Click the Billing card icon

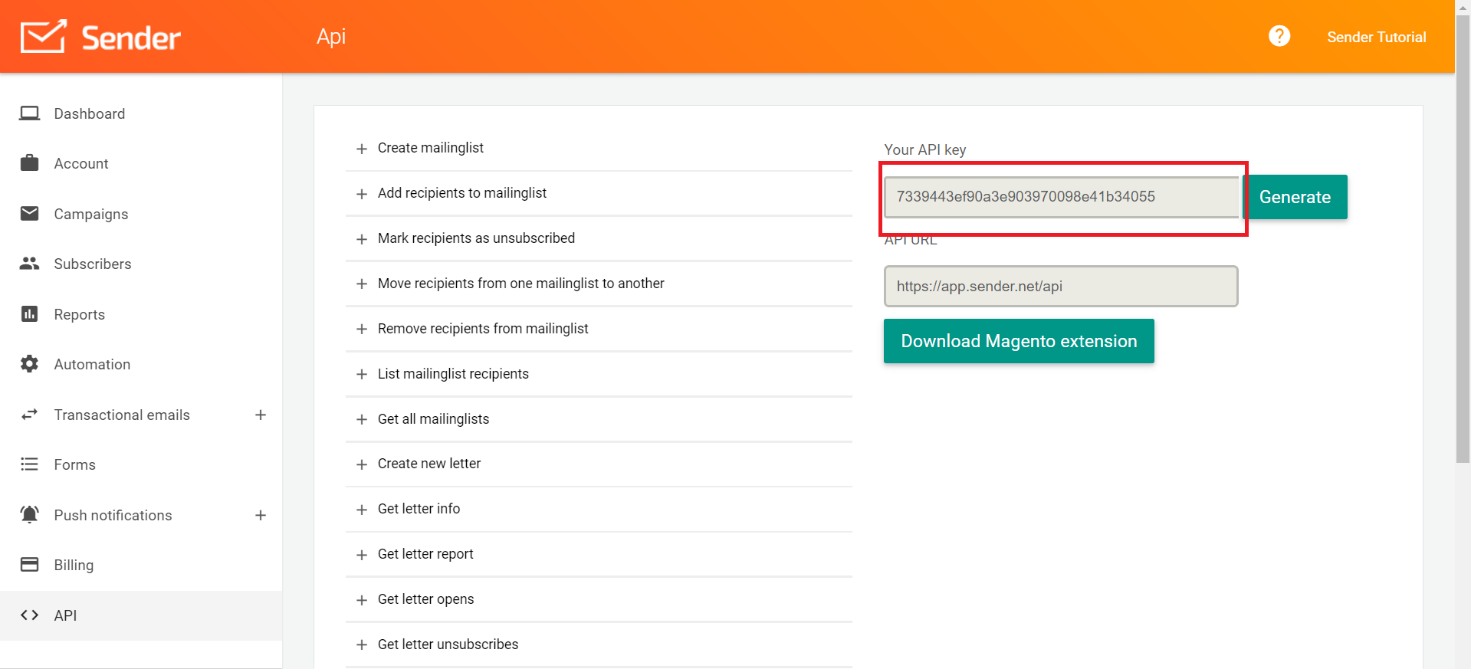click(x=30, y=564)
